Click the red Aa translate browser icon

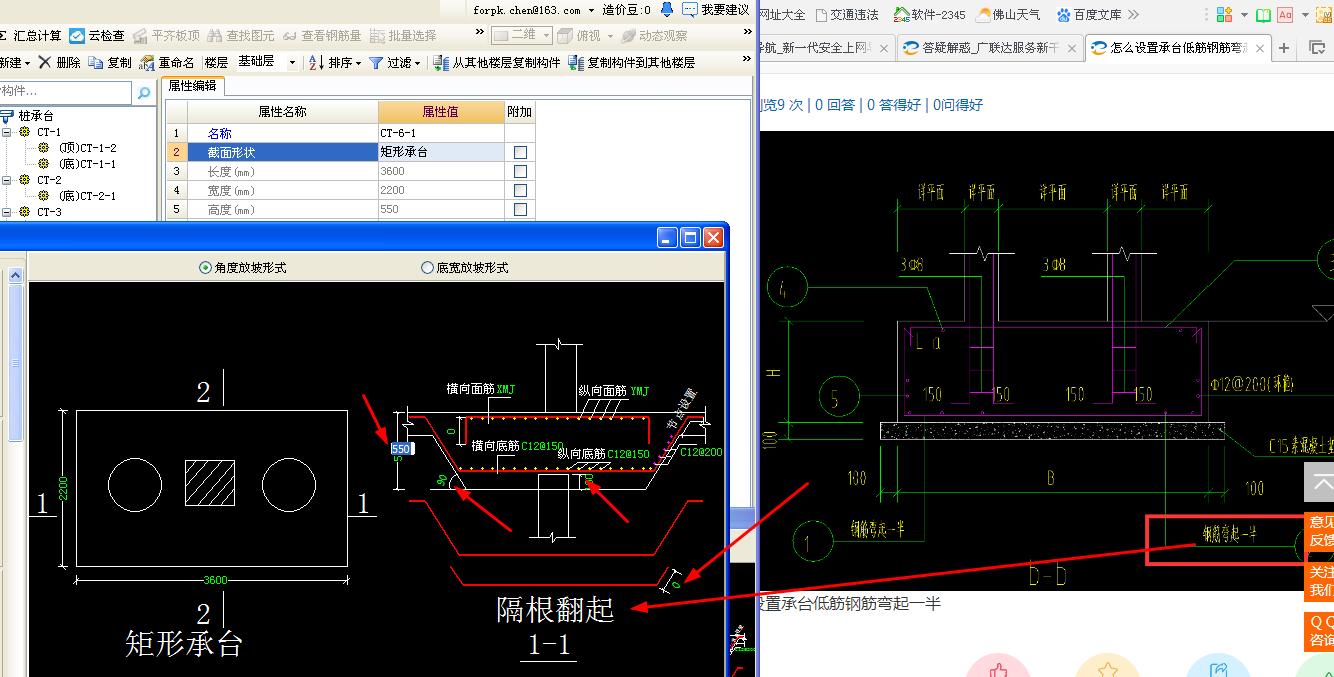1285,15
